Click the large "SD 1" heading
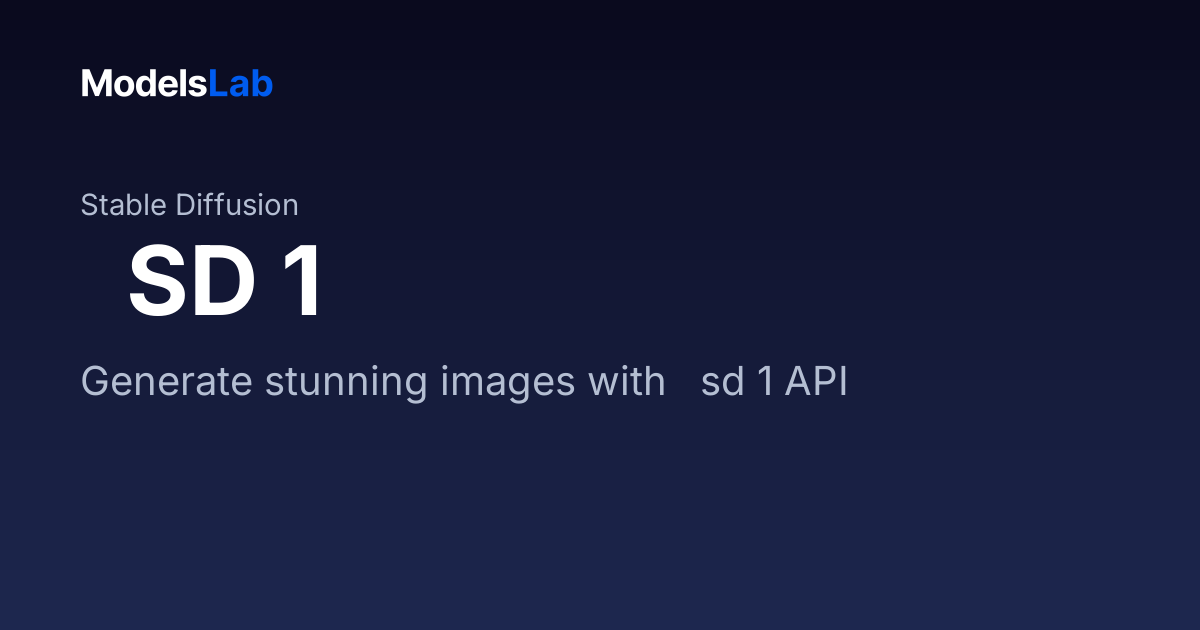 (x=226, y=282)
